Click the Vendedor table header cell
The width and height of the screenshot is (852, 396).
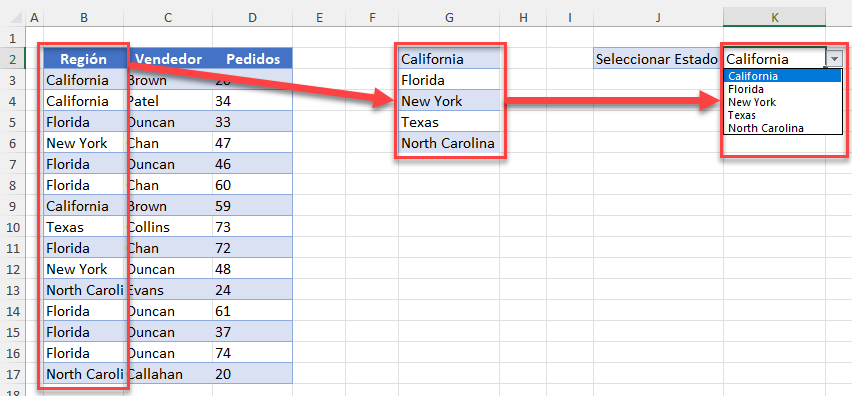click(x=168, y=59)
